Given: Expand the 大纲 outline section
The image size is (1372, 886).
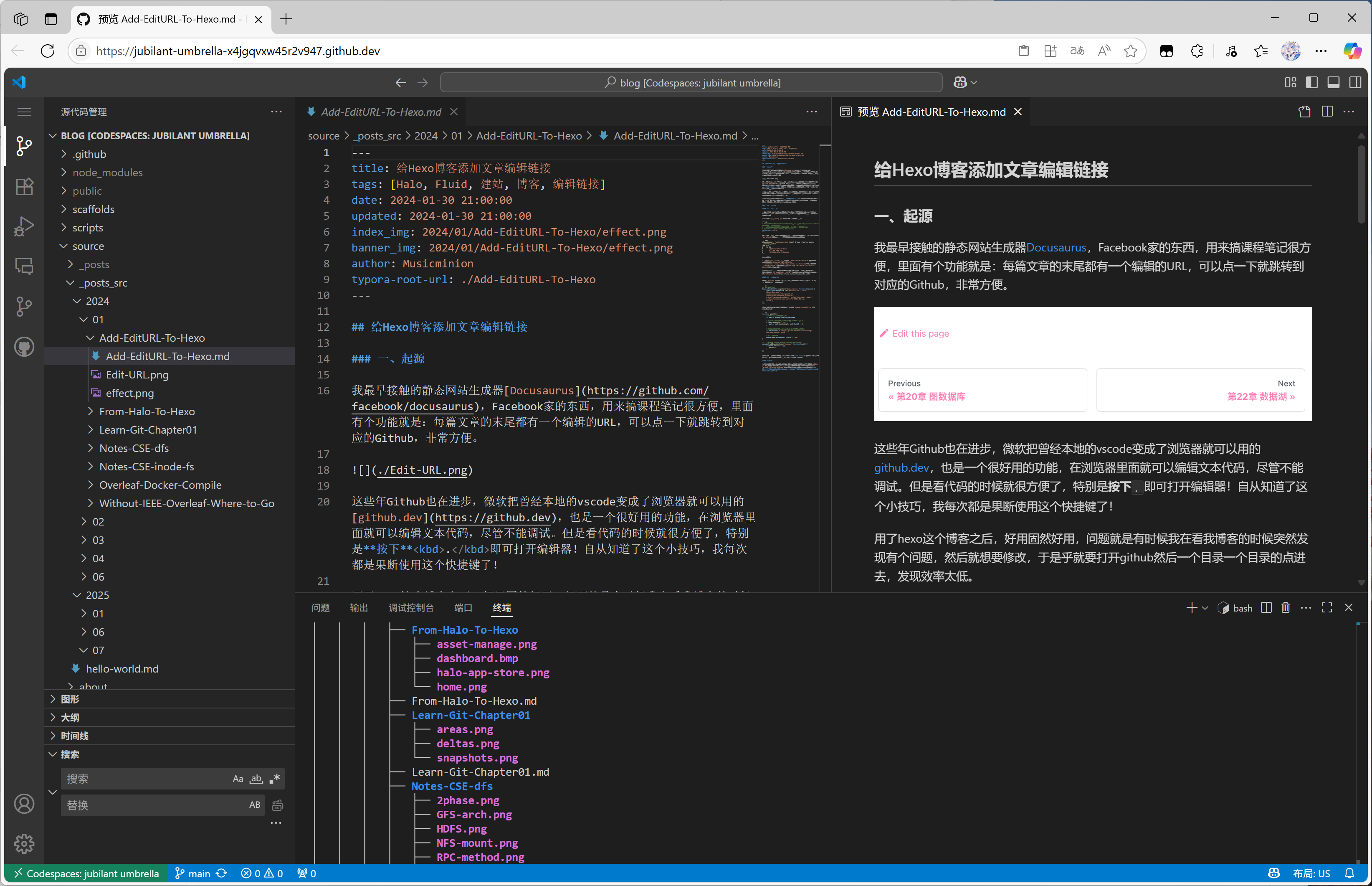Looking at the screenshot, I should (x=170, y=717).
